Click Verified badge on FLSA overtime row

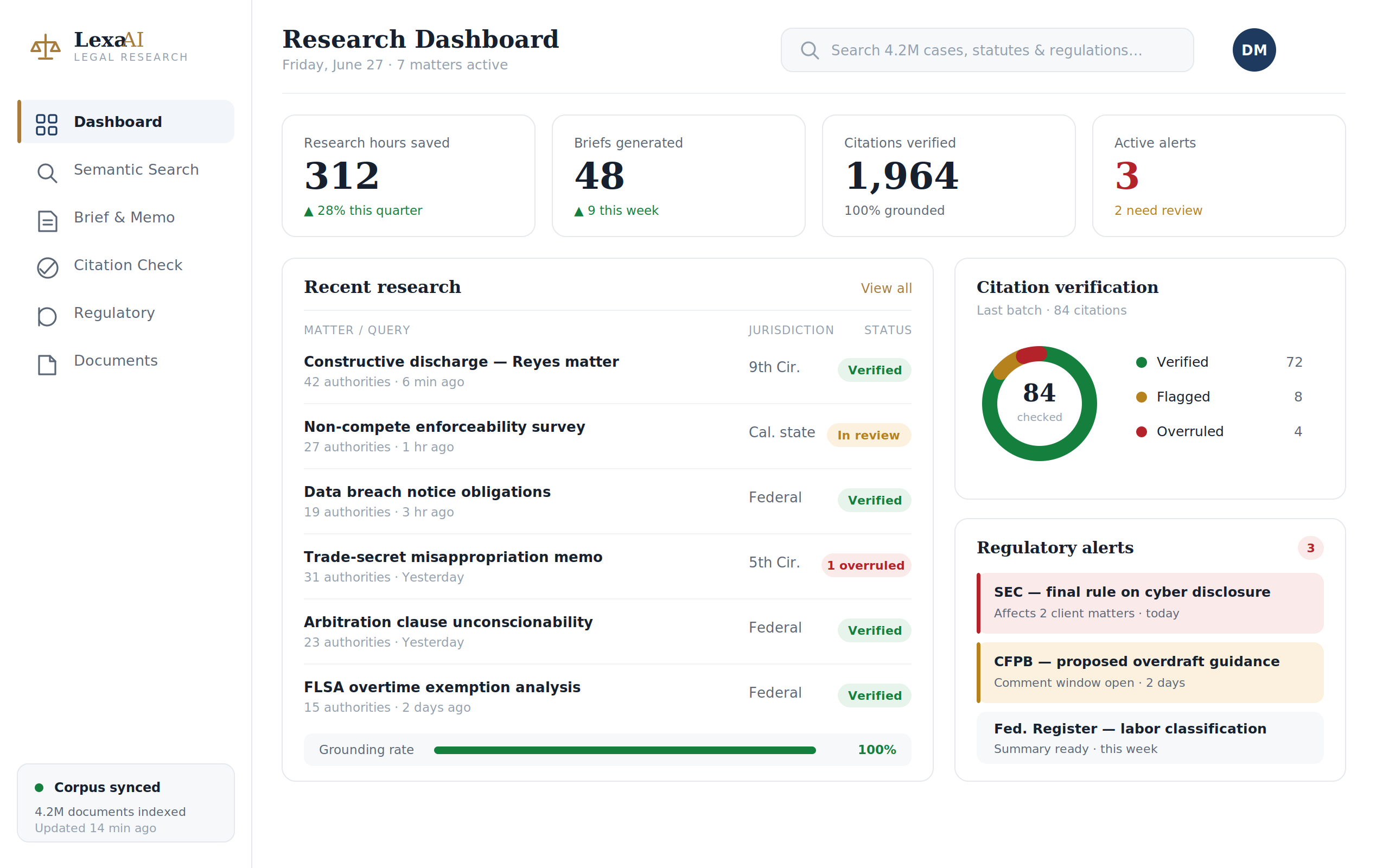tap(874, 695)
